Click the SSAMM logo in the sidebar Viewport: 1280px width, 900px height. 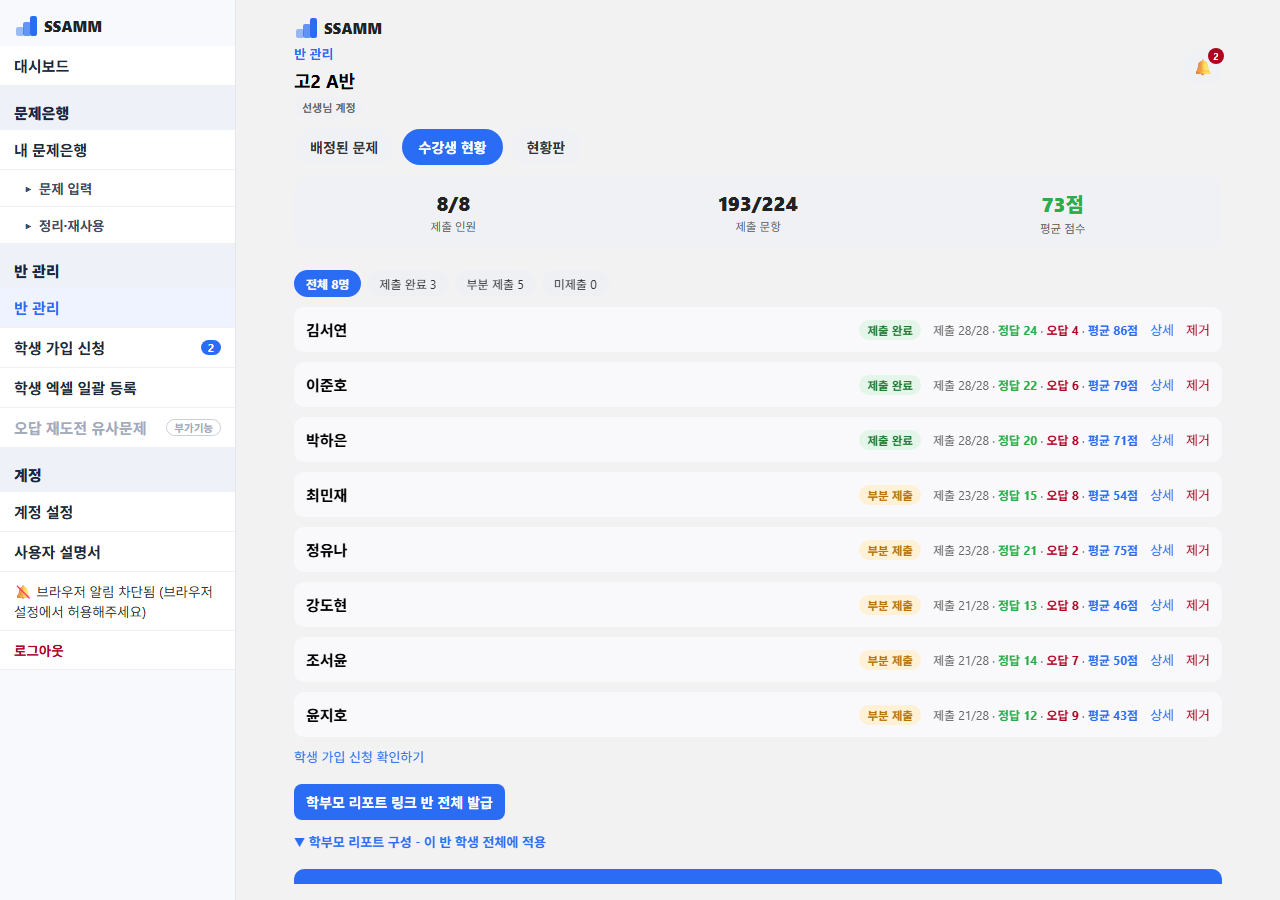point(59,27)
